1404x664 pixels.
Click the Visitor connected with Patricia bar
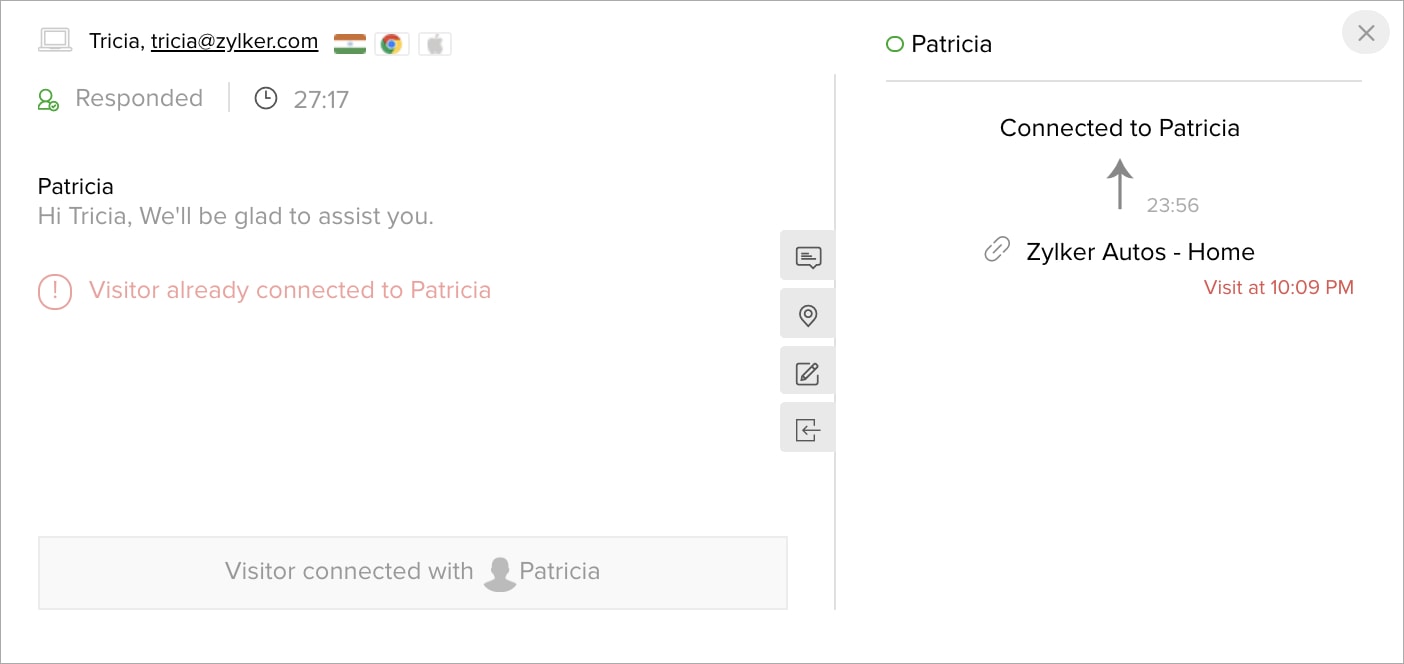412,572
